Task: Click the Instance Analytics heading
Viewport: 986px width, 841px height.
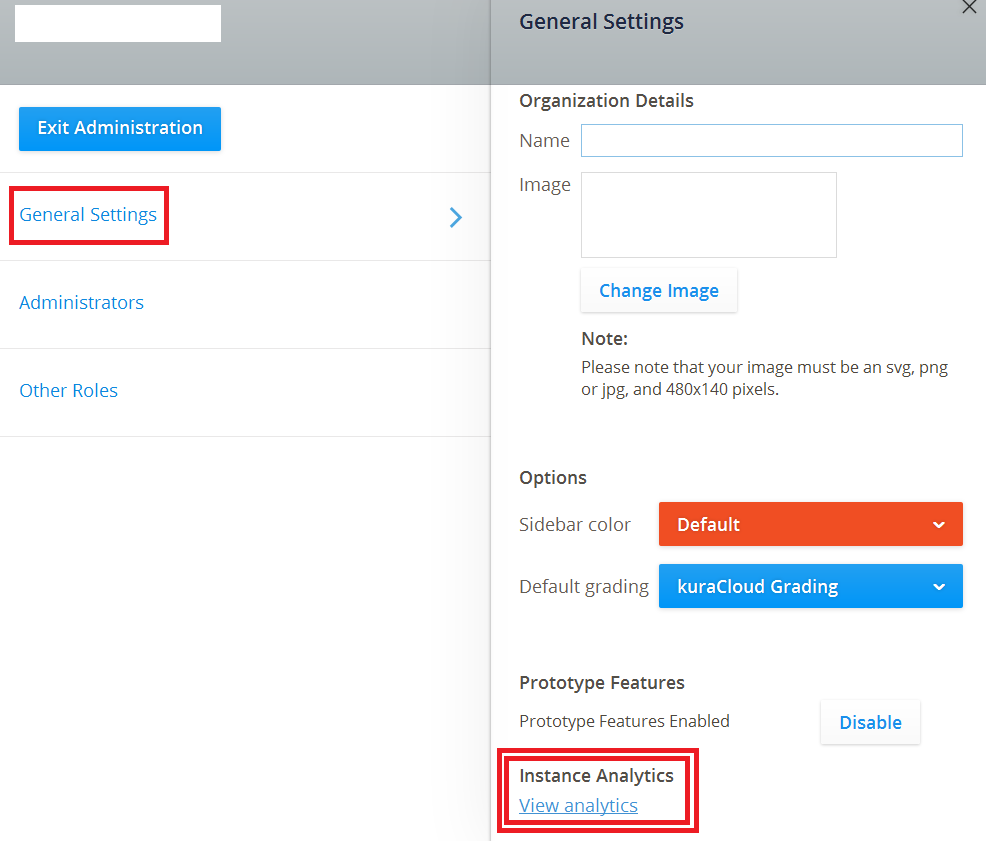Action: [596, 776]
